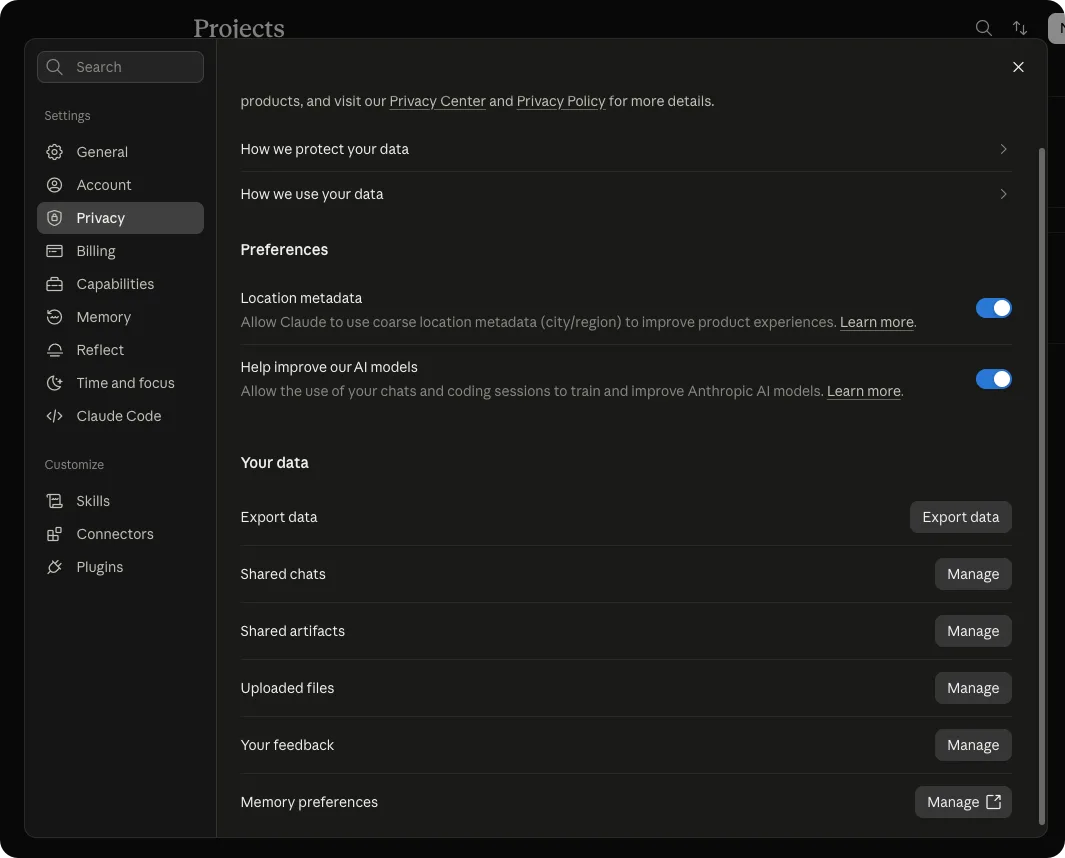The width and height of the screenshot is (1065, 858).
Task: Click the settings panel vertical scrollbar
Action: [x=1042, y=486]
